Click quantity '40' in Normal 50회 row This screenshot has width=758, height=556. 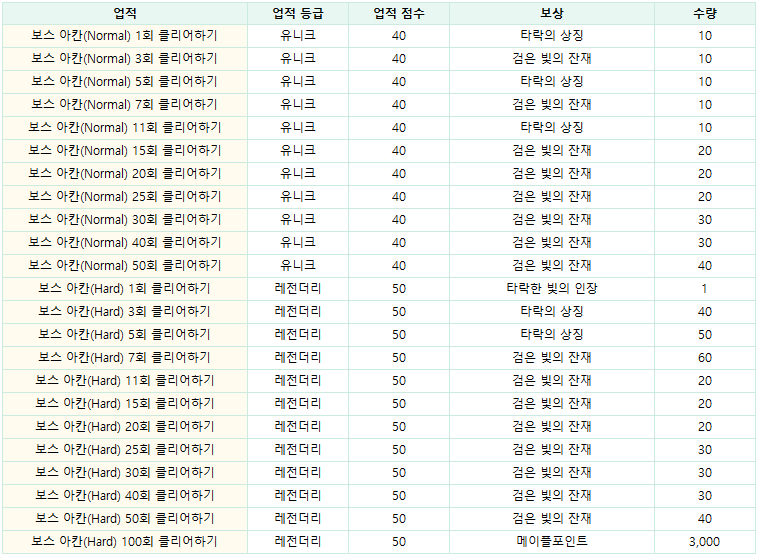tap(705, 265)
